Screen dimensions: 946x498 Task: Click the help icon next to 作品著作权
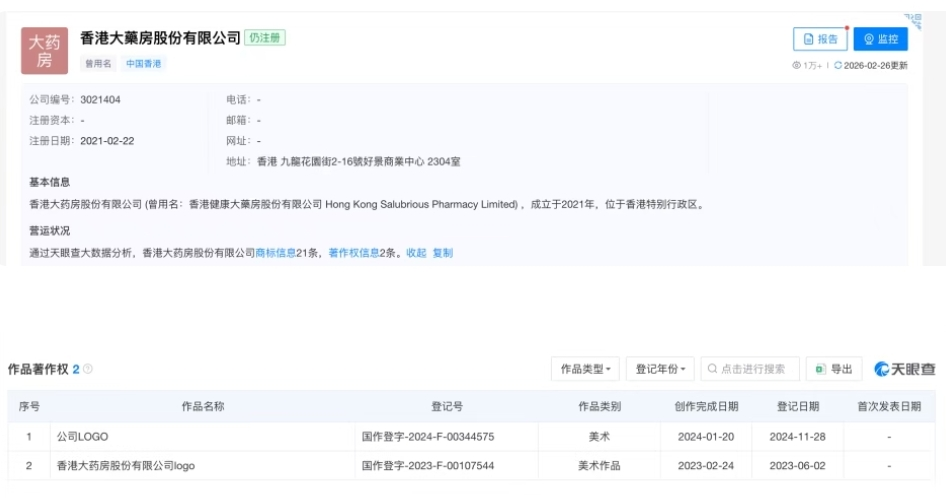[x=88, y=370]
